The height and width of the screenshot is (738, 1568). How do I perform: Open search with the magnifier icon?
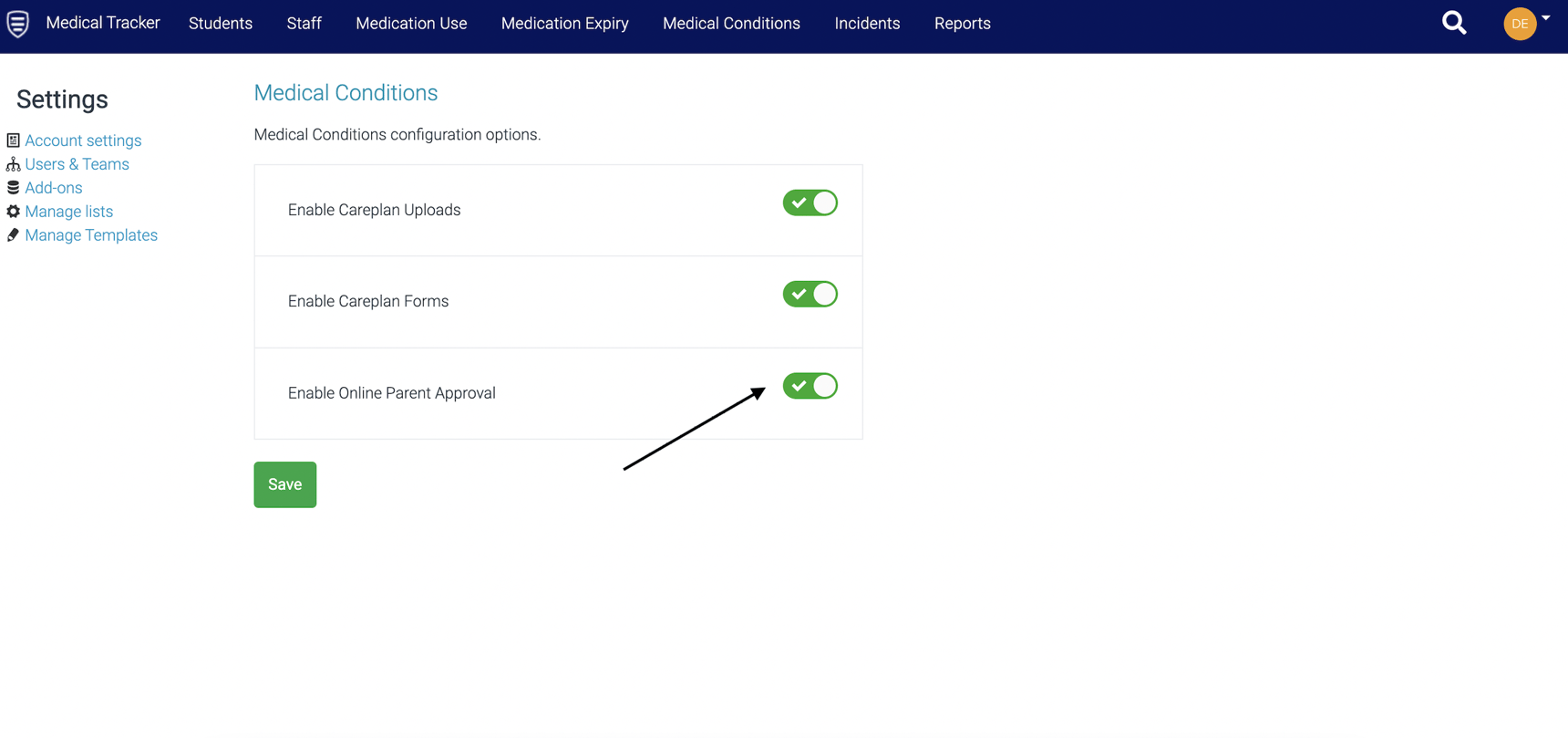click(1454, 23)
